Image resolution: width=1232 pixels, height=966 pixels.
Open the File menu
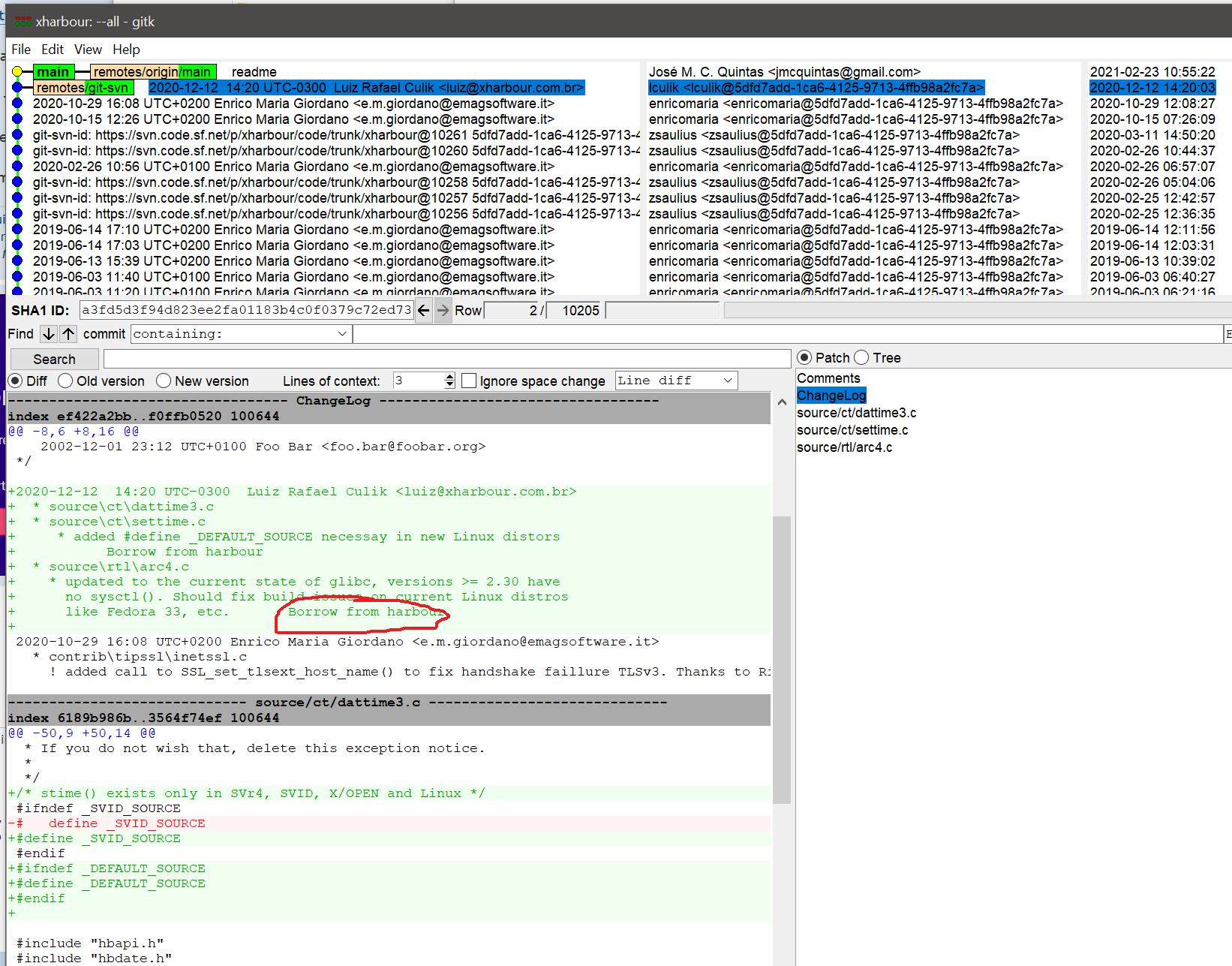coord(21,50)
